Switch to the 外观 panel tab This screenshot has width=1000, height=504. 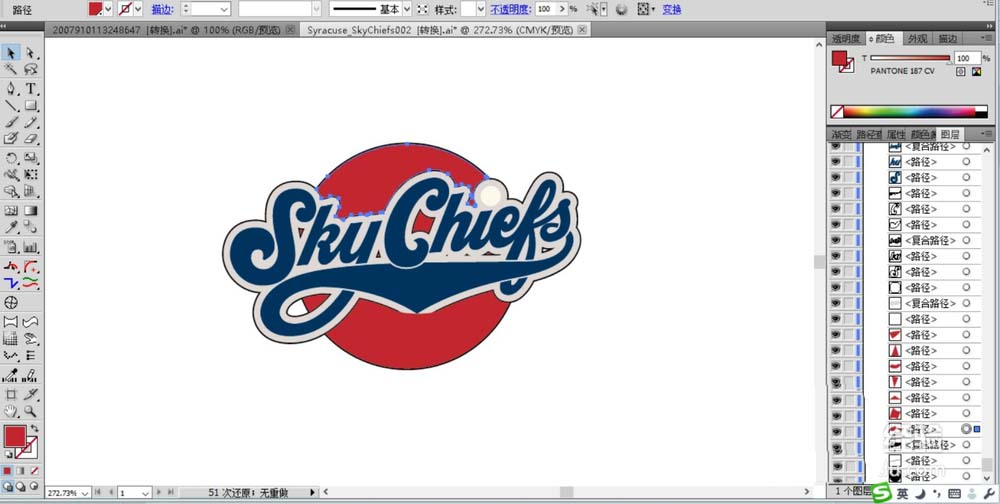tap(917, 39)
